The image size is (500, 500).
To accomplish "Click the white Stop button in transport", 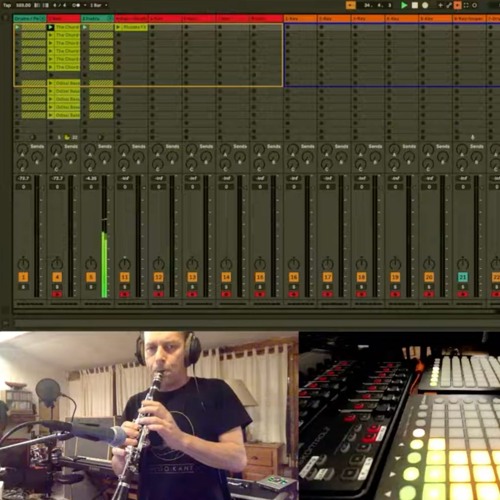I will 415,5.
